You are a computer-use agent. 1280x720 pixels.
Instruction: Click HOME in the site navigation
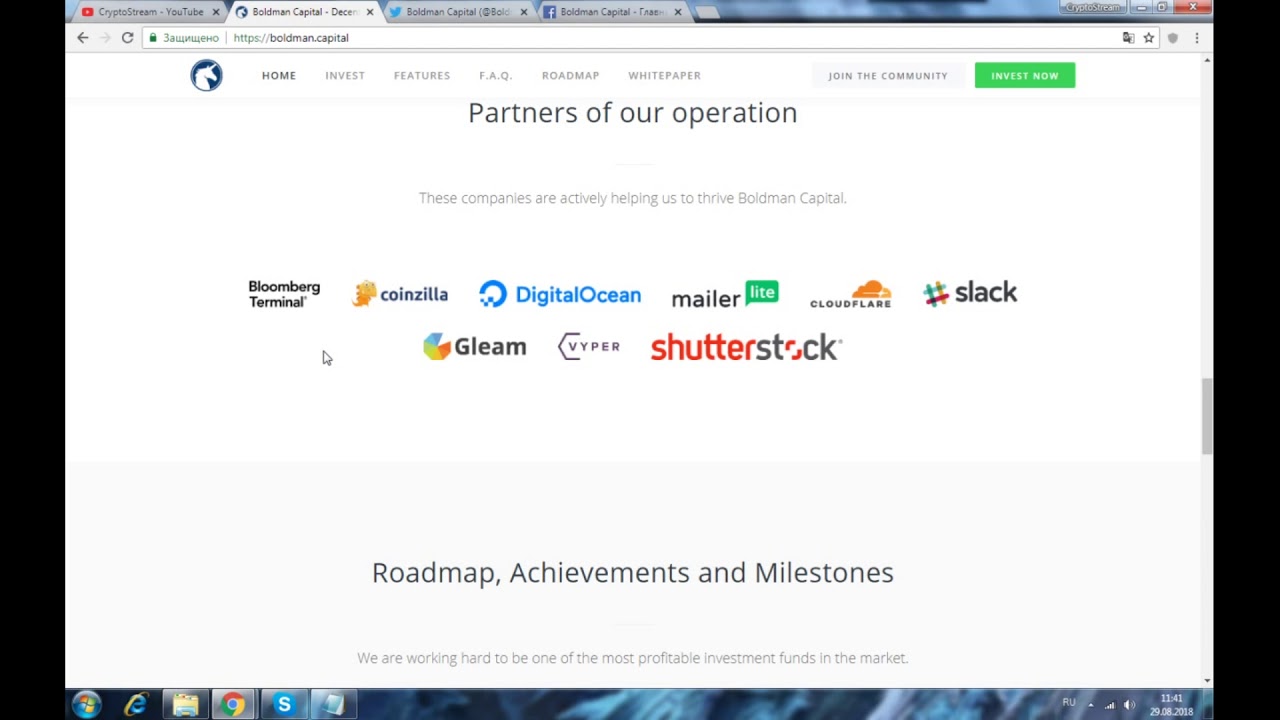tap(279, 75)
